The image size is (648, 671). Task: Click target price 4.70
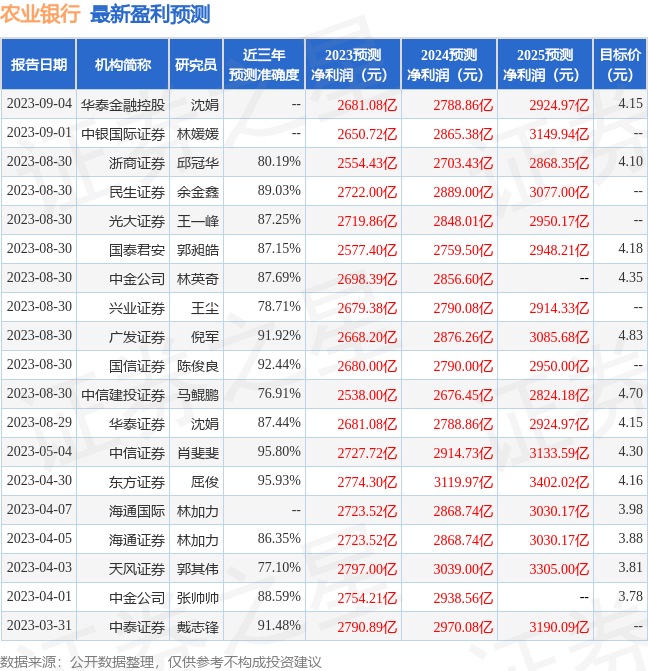(x=630, y=394)
